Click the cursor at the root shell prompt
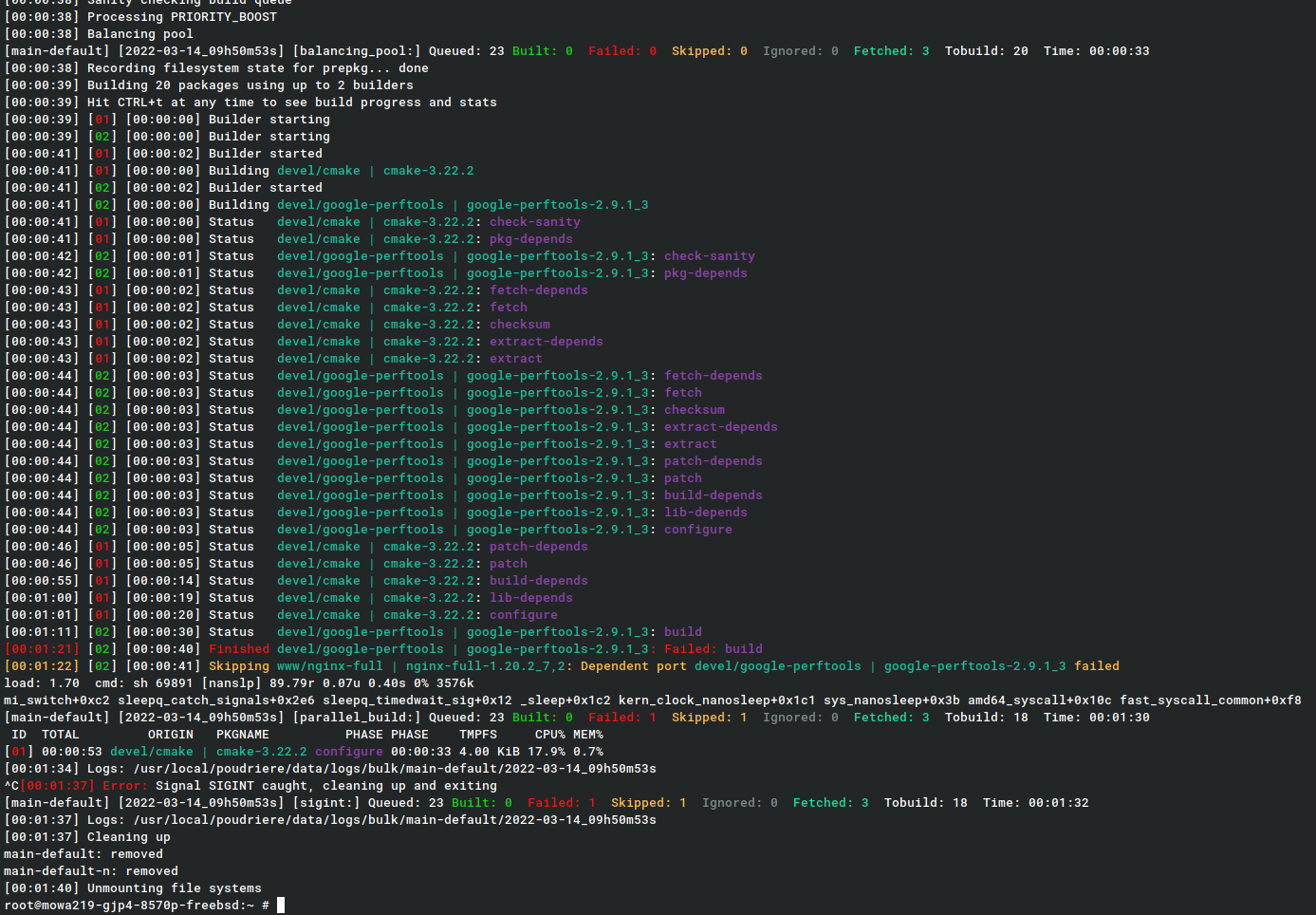The image size is (1316, 915). tap(281, 906)
